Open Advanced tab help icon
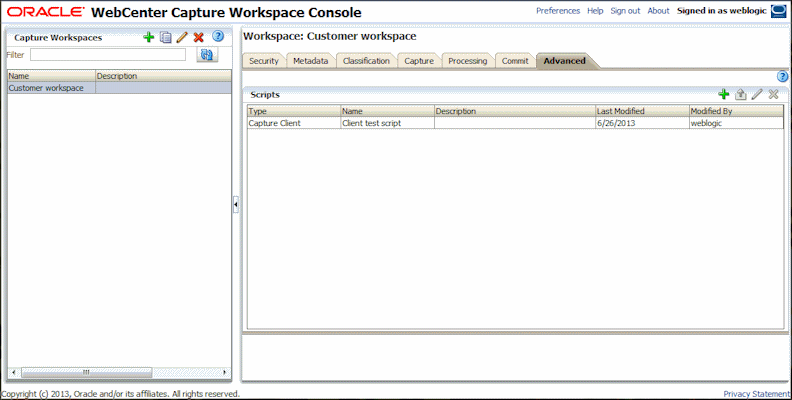The height and width of the screenshot is (400, 792). [x=782, y=77]
